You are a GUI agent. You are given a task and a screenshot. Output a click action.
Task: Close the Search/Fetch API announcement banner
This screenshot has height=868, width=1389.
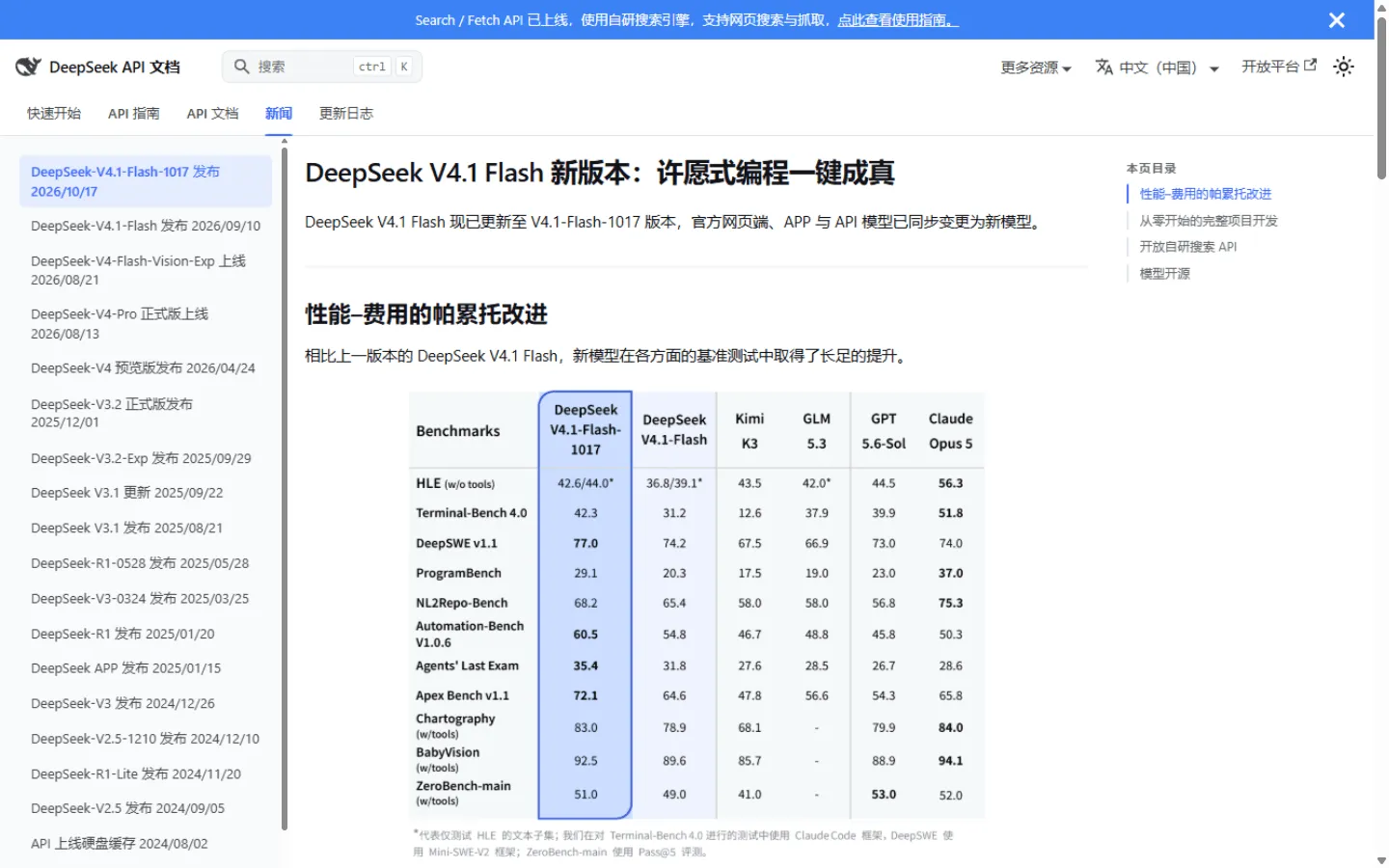1337,20
